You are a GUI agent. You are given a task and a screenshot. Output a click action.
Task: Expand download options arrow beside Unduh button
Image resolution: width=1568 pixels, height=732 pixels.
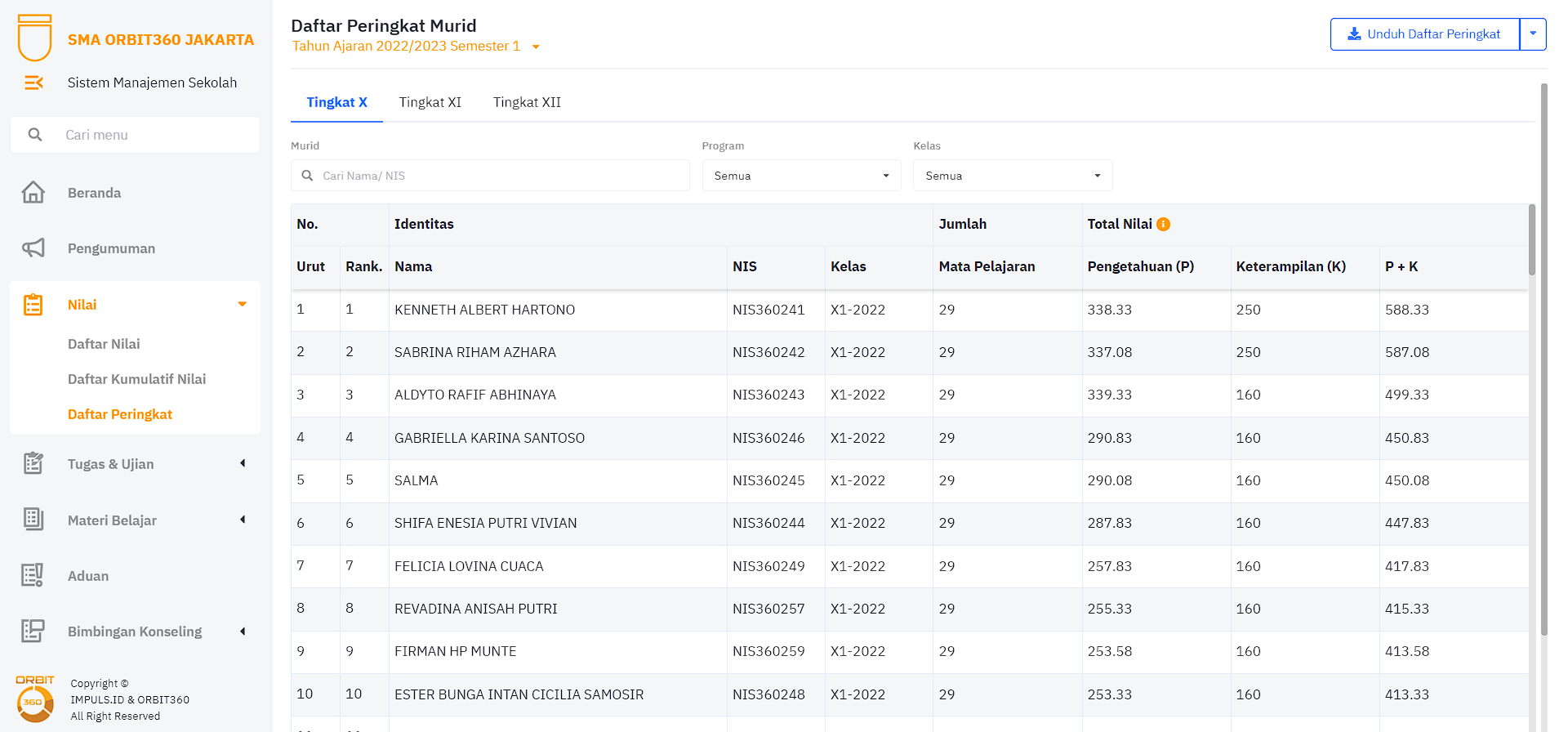coord(1533,34)
